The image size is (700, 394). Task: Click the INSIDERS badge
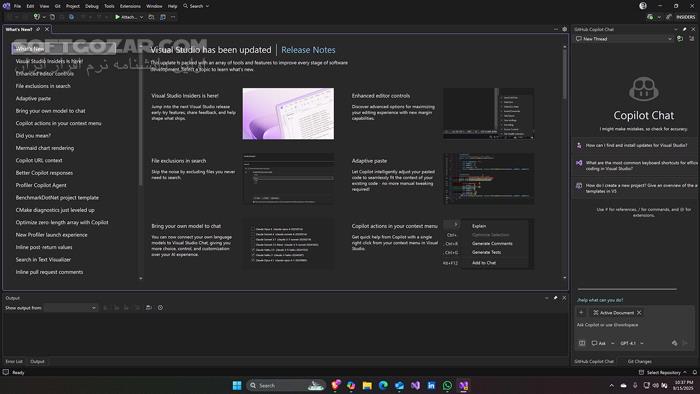coord(685,17)
